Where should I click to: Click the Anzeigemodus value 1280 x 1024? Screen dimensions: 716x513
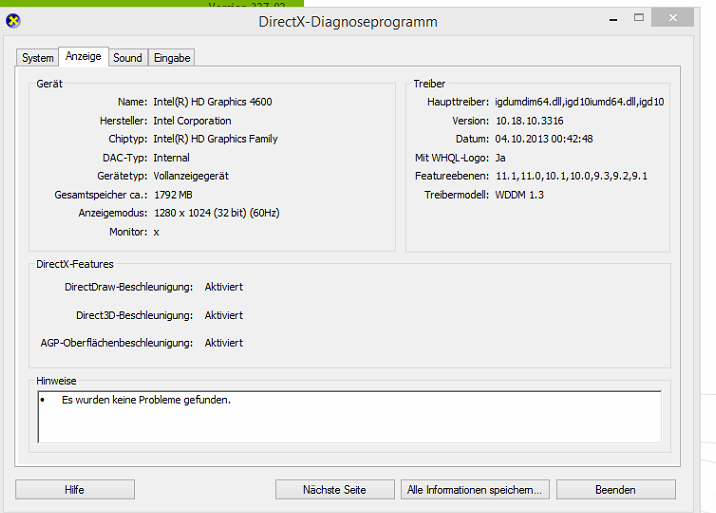point(216,213)
